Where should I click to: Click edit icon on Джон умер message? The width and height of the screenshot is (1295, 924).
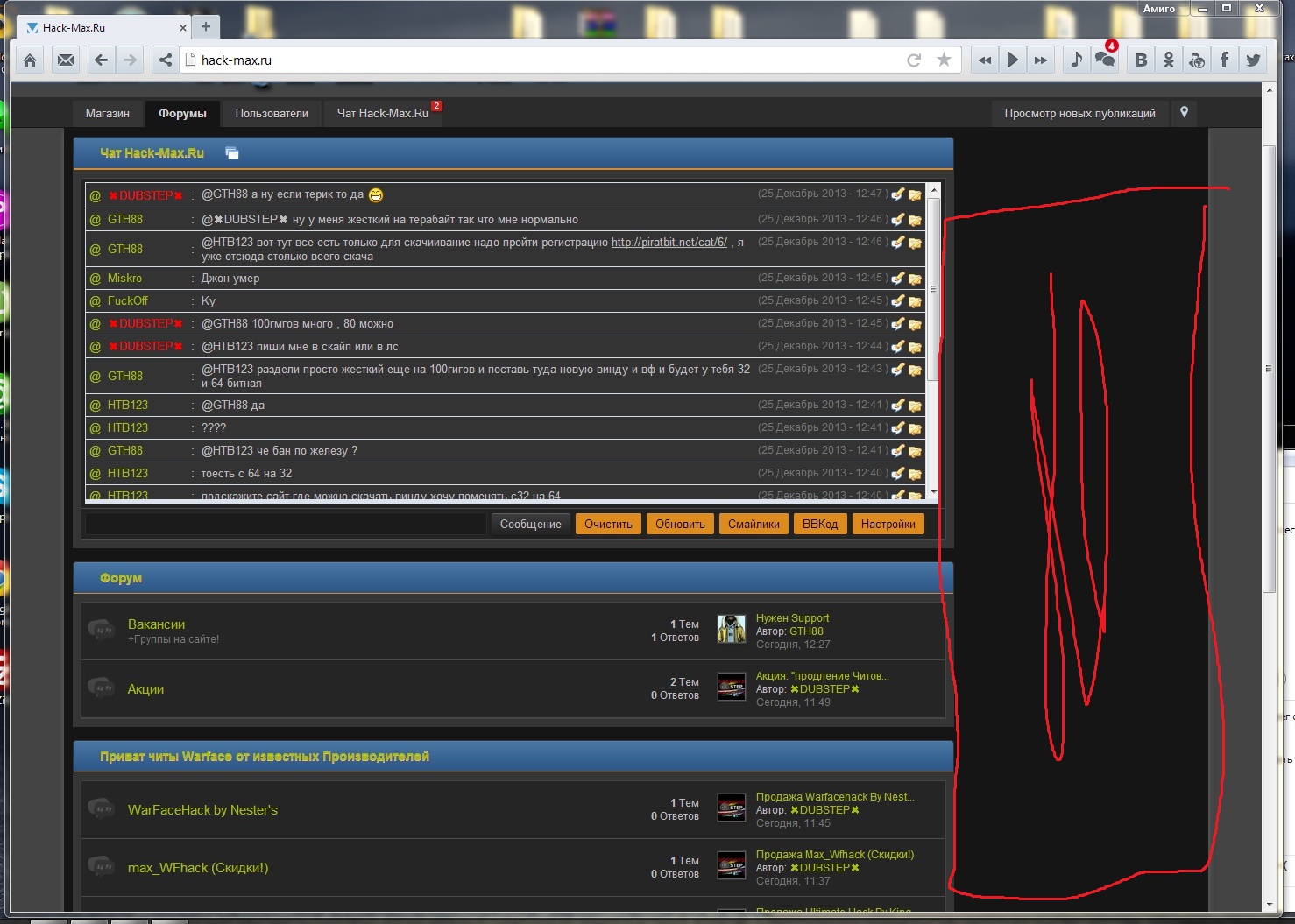(x=897, y=279)
